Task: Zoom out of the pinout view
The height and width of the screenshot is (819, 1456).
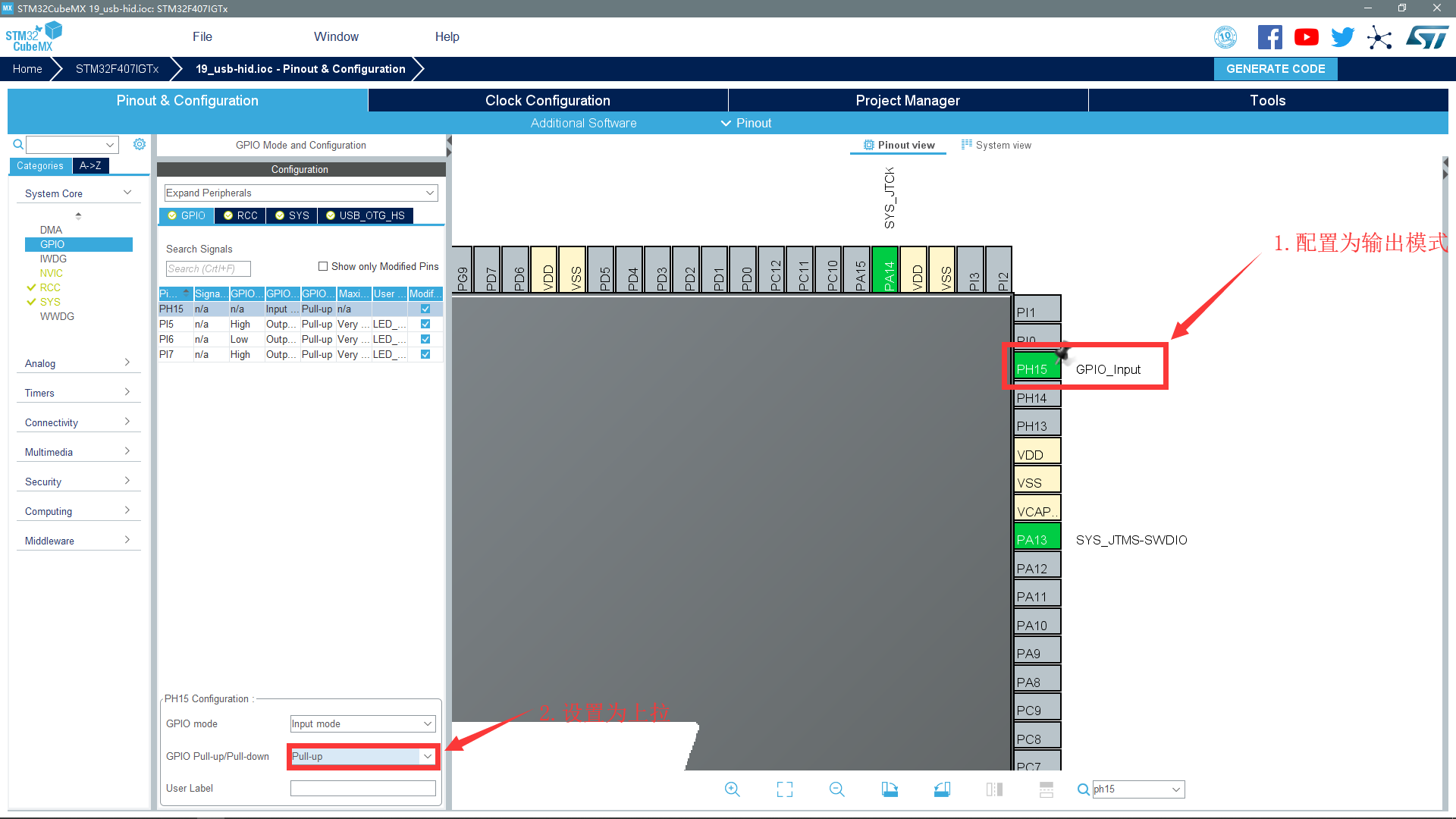Action: click(x=836, y=789)
